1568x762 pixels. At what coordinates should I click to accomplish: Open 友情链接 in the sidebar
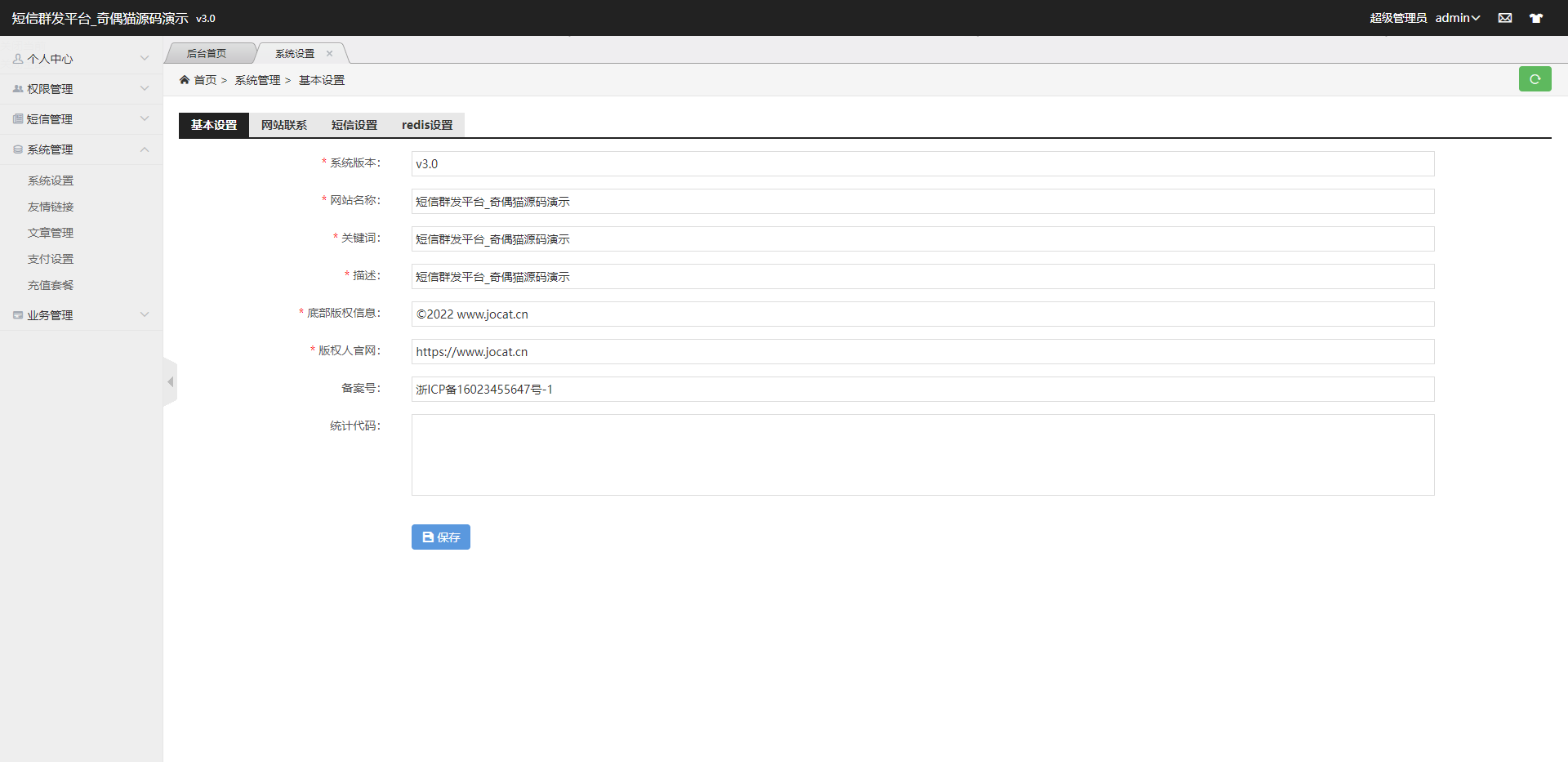tap(51, 207)
